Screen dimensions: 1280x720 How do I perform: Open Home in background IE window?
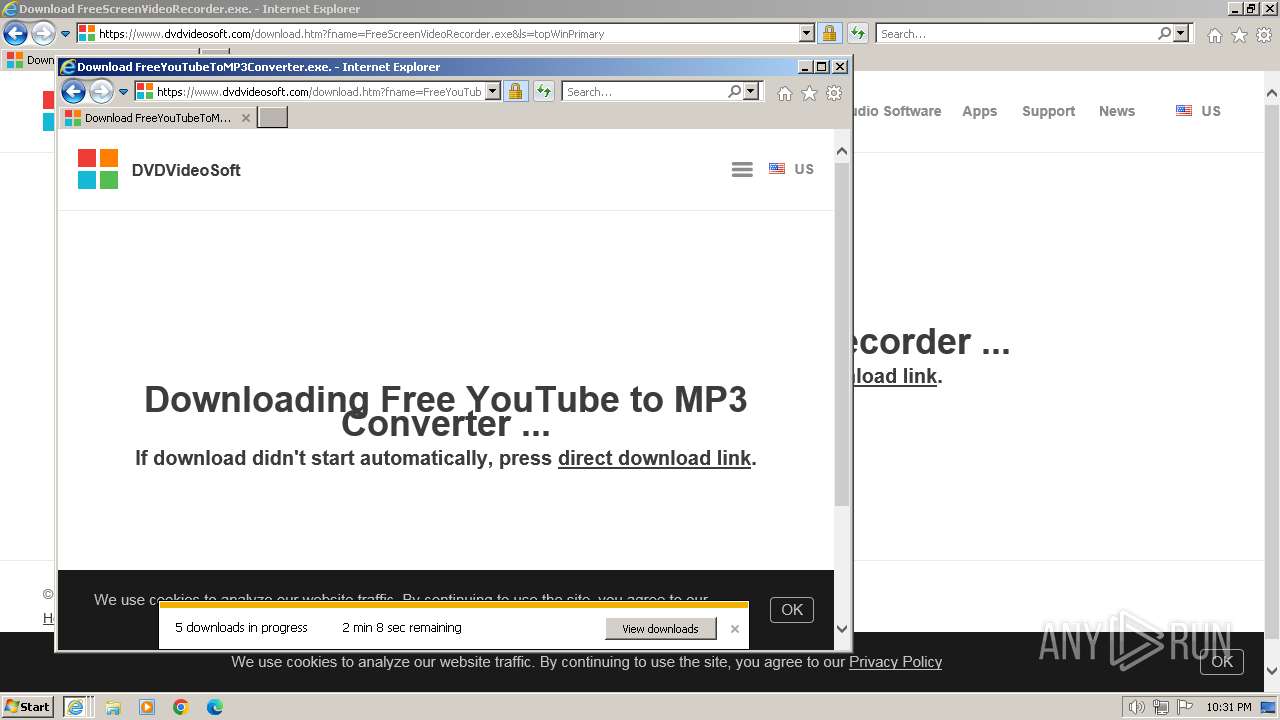click(x=1214, y=35)
